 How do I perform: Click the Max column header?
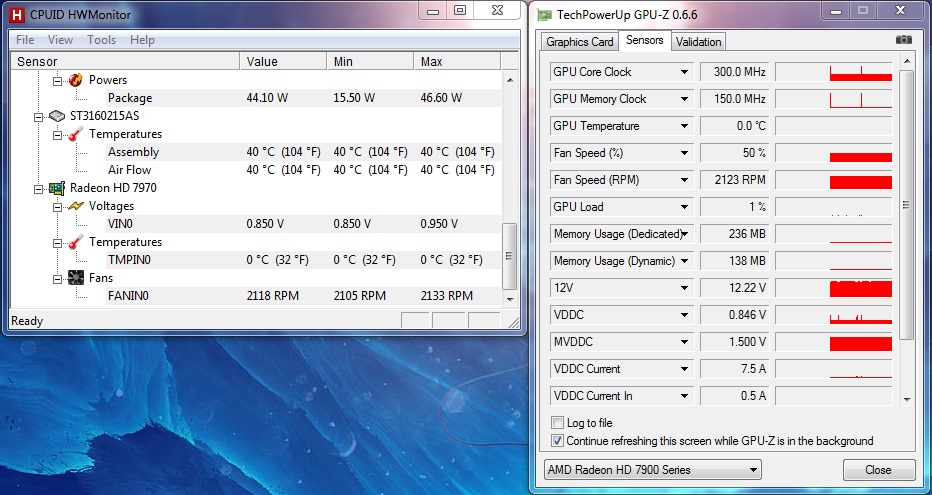pyautogui.click(x=457, y=61)
